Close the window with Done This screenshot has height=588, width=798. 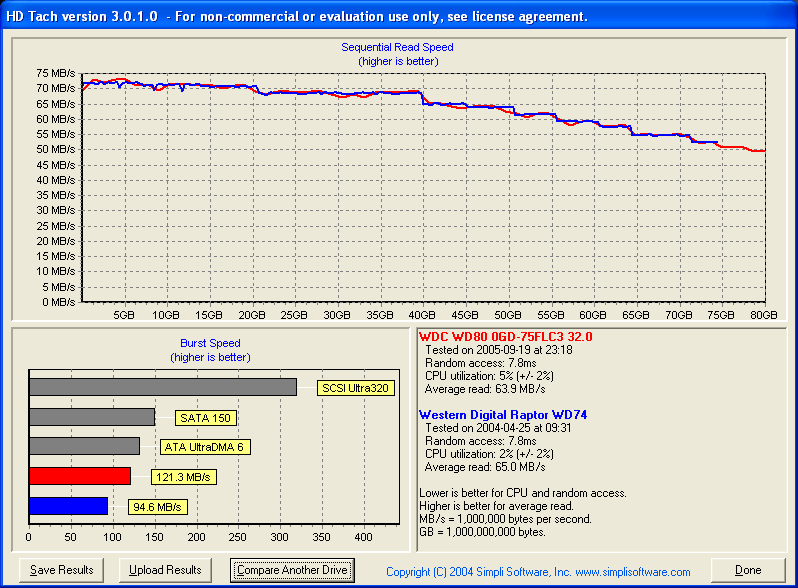click(748, 570)
